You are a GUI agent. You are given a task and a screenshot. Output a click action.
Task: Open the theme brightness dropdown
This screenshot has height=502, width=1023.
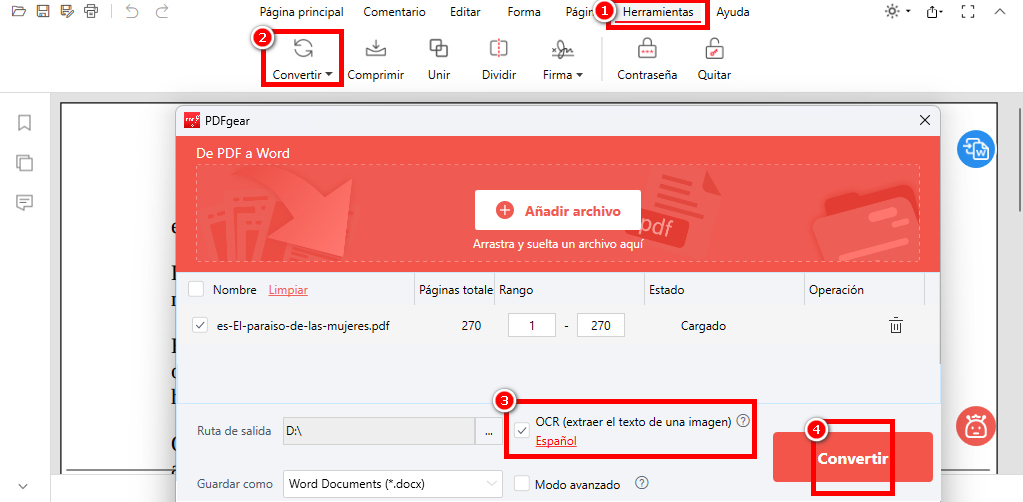coord(897,11)
